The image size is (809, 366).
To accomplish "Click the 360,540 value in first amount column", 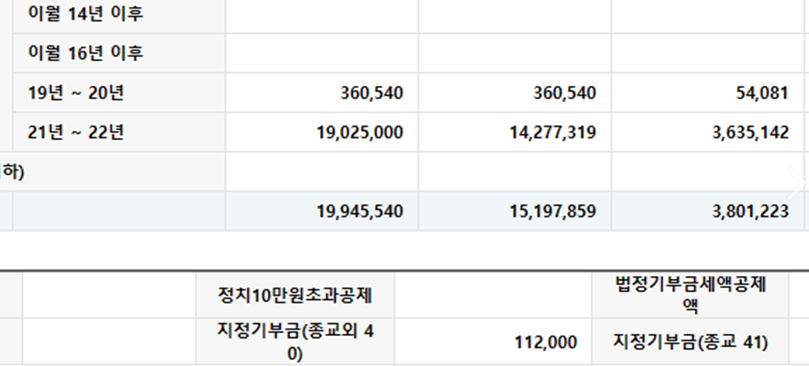I will pyautogui.click(x=371, y=93).
